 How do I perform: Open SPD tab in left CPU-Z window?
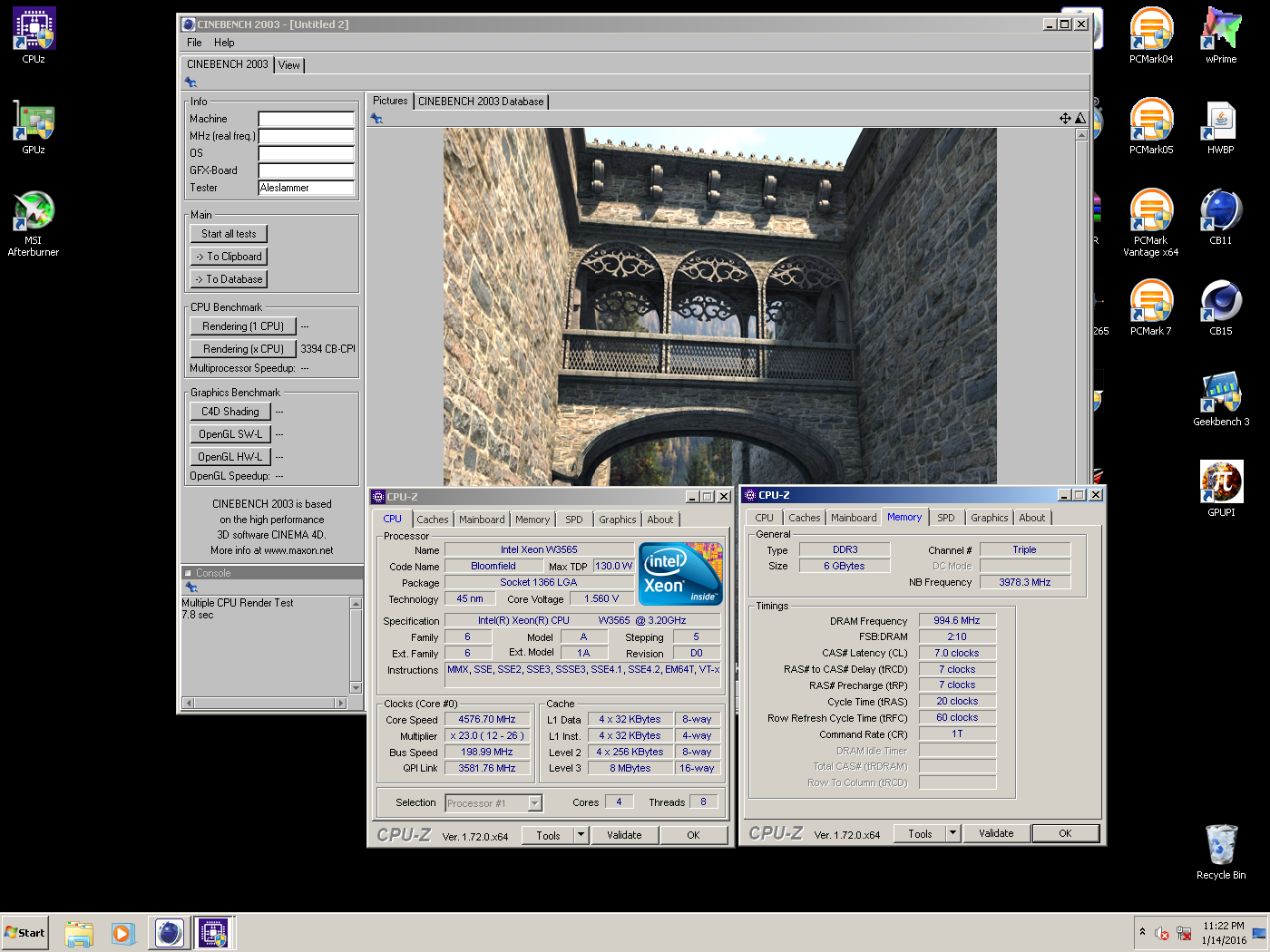[x=574, y=520]
